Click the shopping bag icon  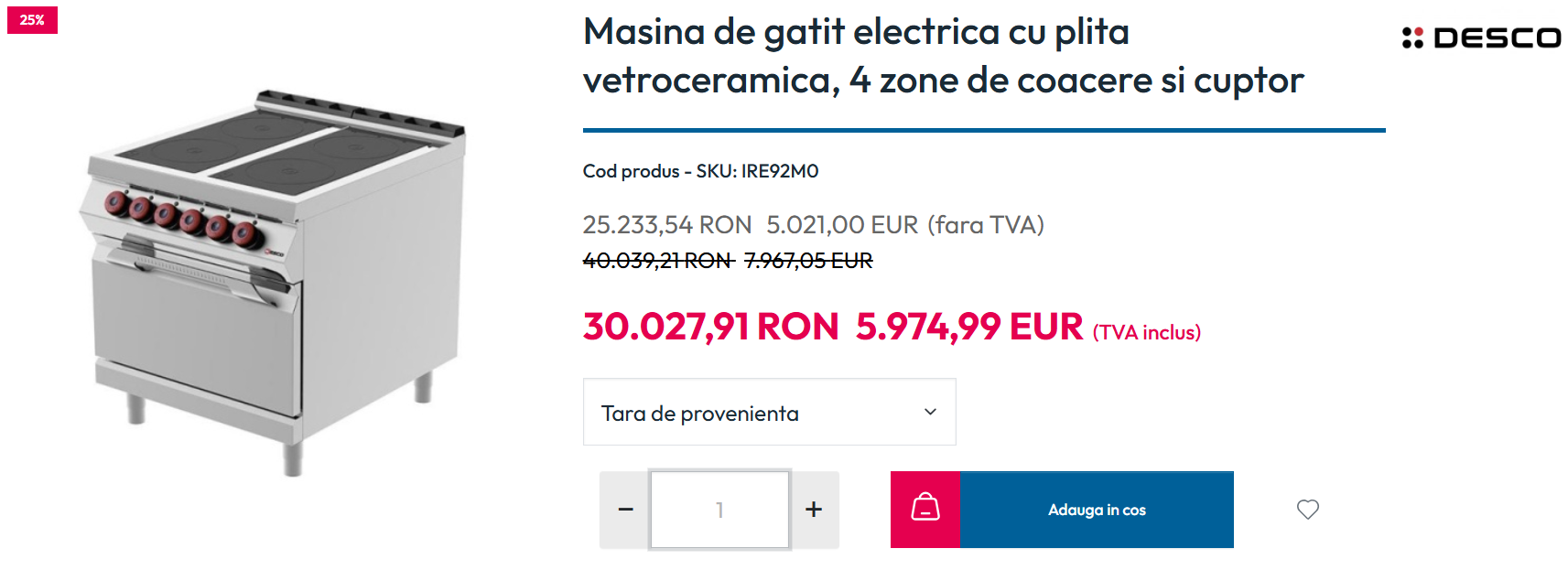[925, 510]
